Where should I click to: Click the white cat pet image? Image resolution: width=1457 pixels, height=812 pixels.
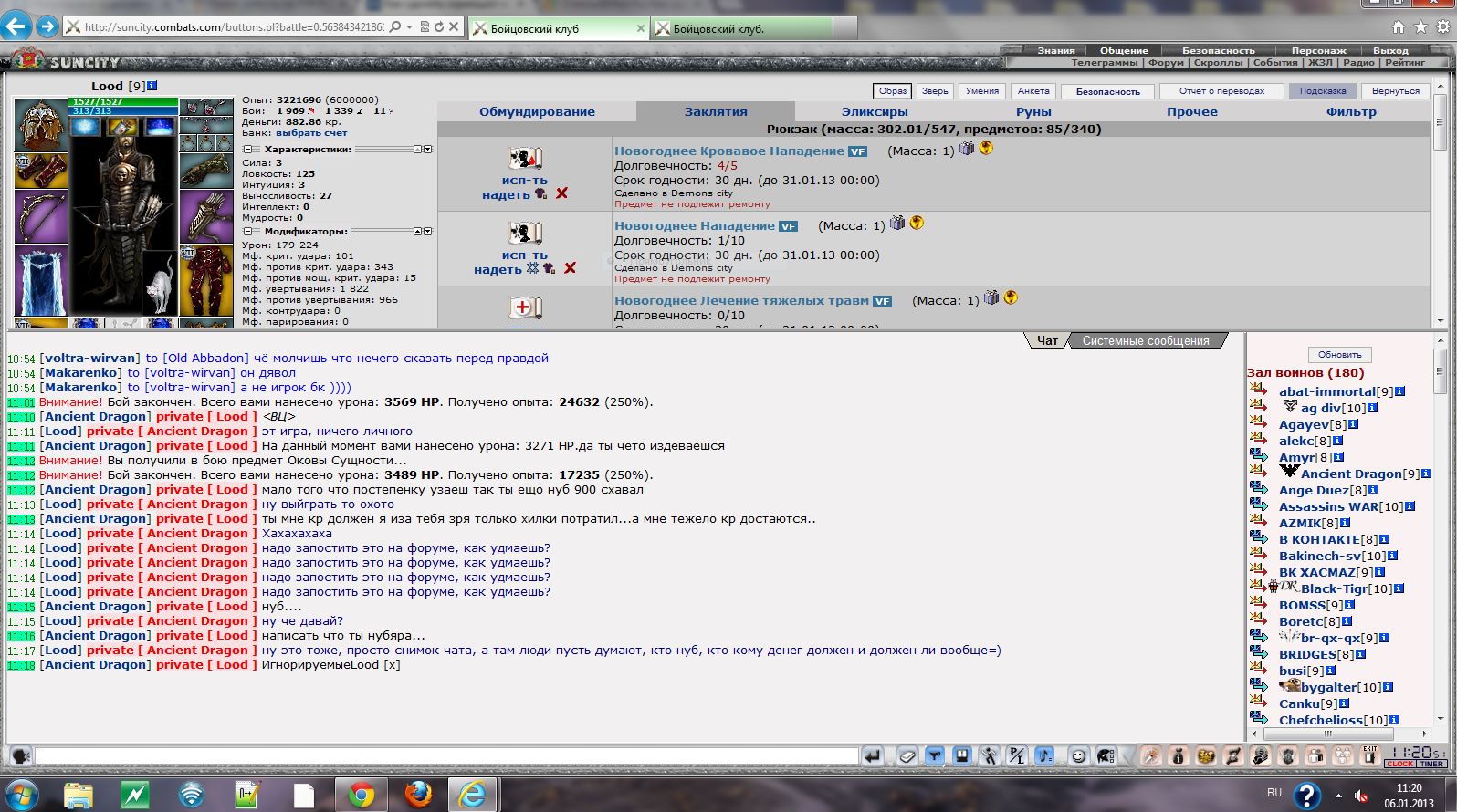pos(158,285)
